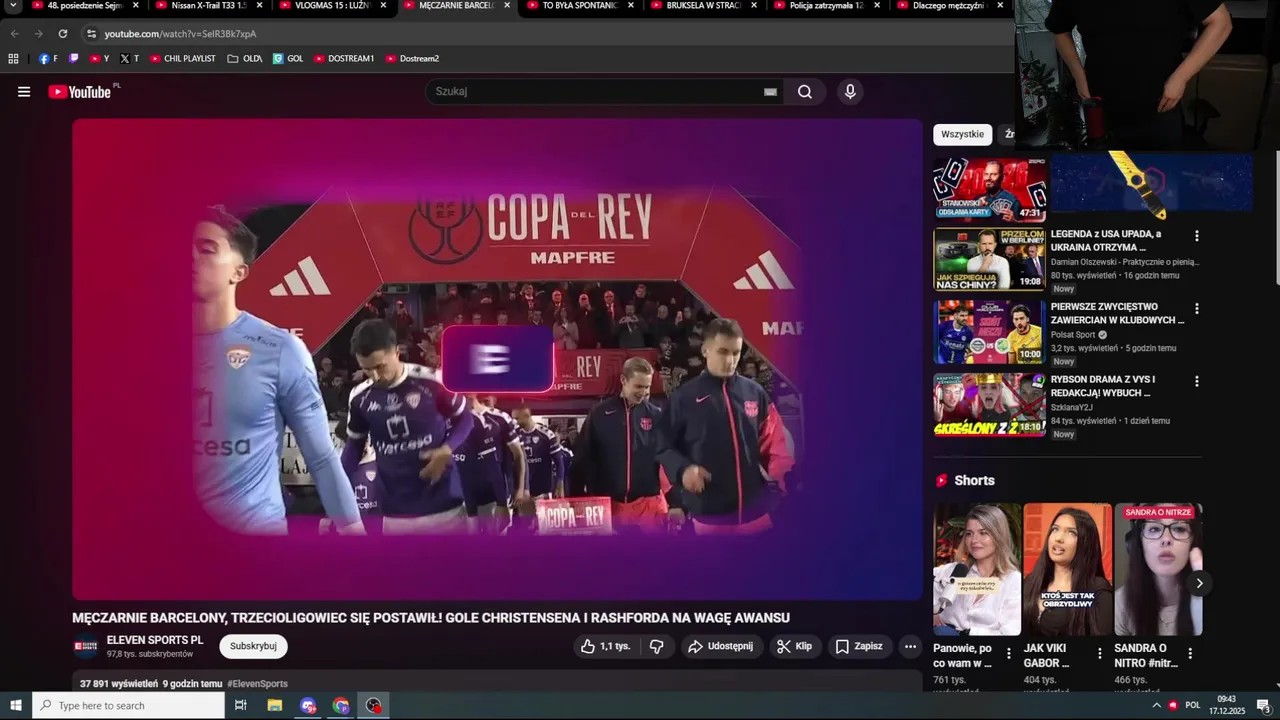
Task: Open options menu for RYBSON DRAMA video
Action: [1196, 382]
